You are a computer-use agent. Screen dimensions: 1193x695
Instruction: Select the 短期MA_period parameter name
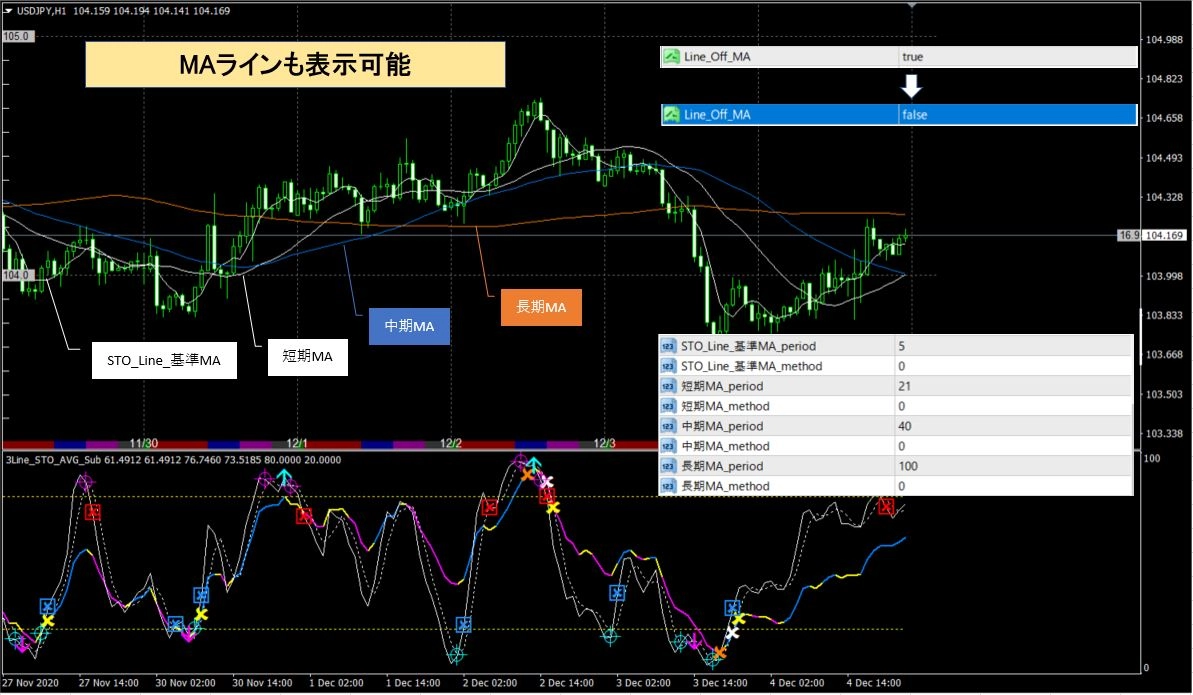tap(722, 386)
